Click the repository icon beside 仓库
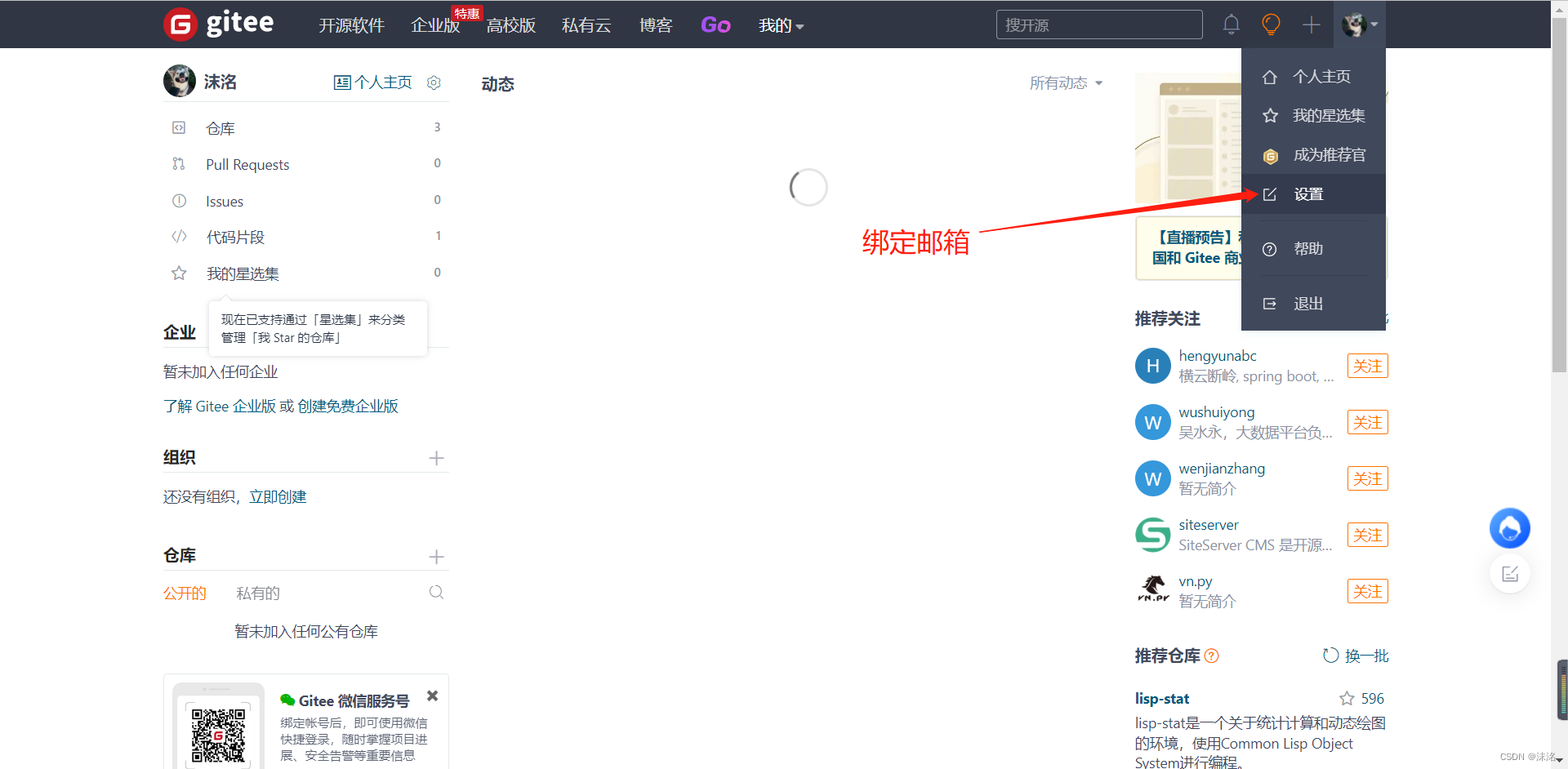Image resolution: width=1568 pixels, height=769 pixels. pyautogui.click(x=179, y=127)
